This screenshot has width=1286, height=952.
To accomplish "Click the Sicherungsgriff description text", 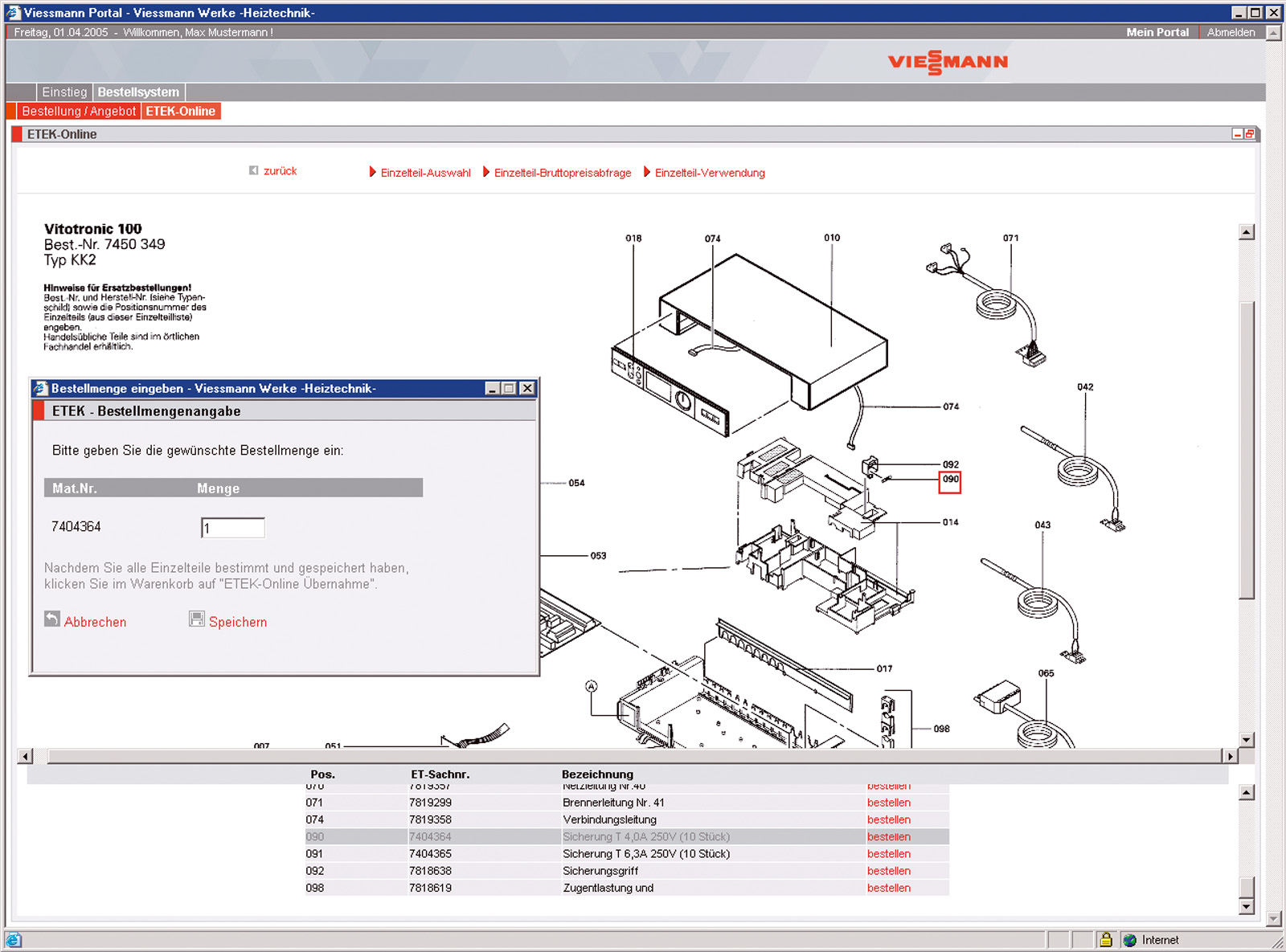I will 600,871.
